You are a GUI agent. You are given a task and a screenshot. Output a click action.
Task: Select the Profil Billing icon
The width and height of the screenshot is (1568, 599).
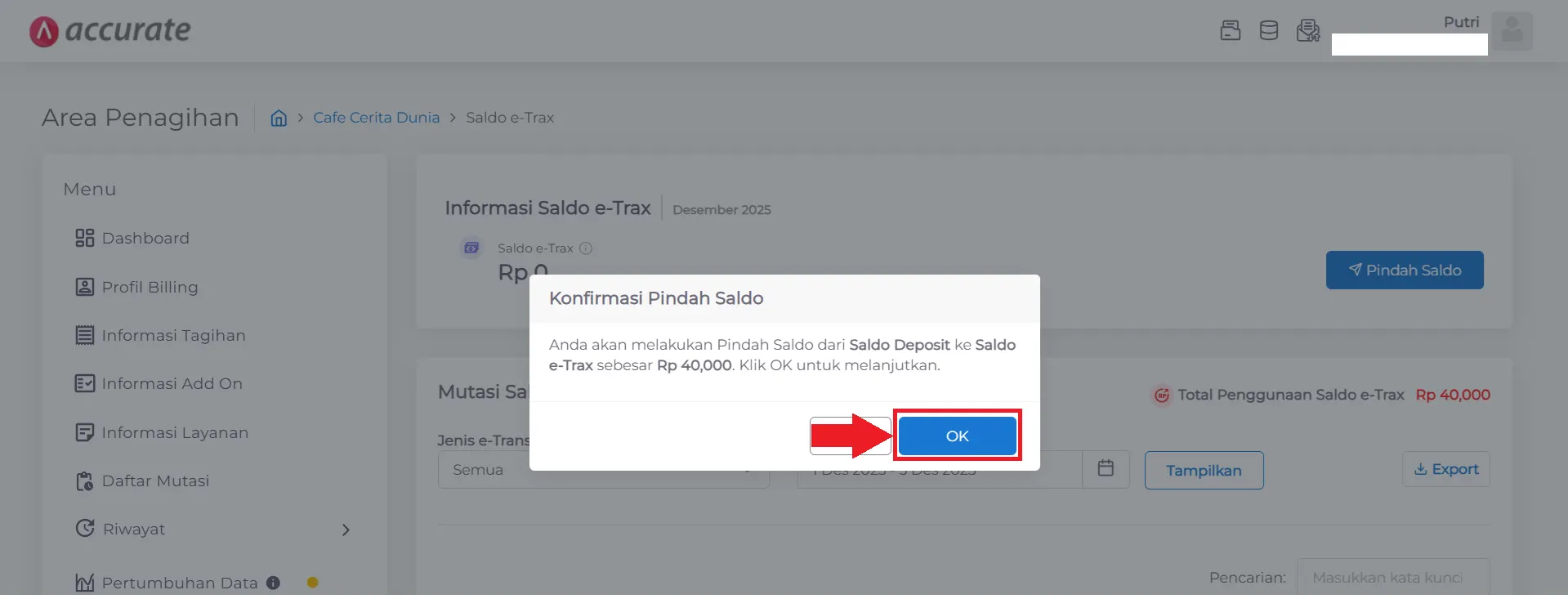coord(85,287)
